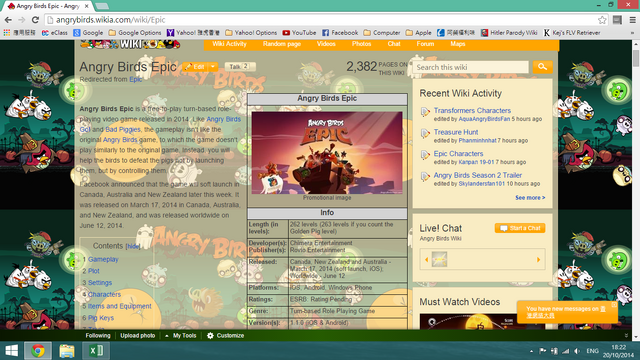Open Angry Birds Season 2 Trailer link

[x=478, y=176]
